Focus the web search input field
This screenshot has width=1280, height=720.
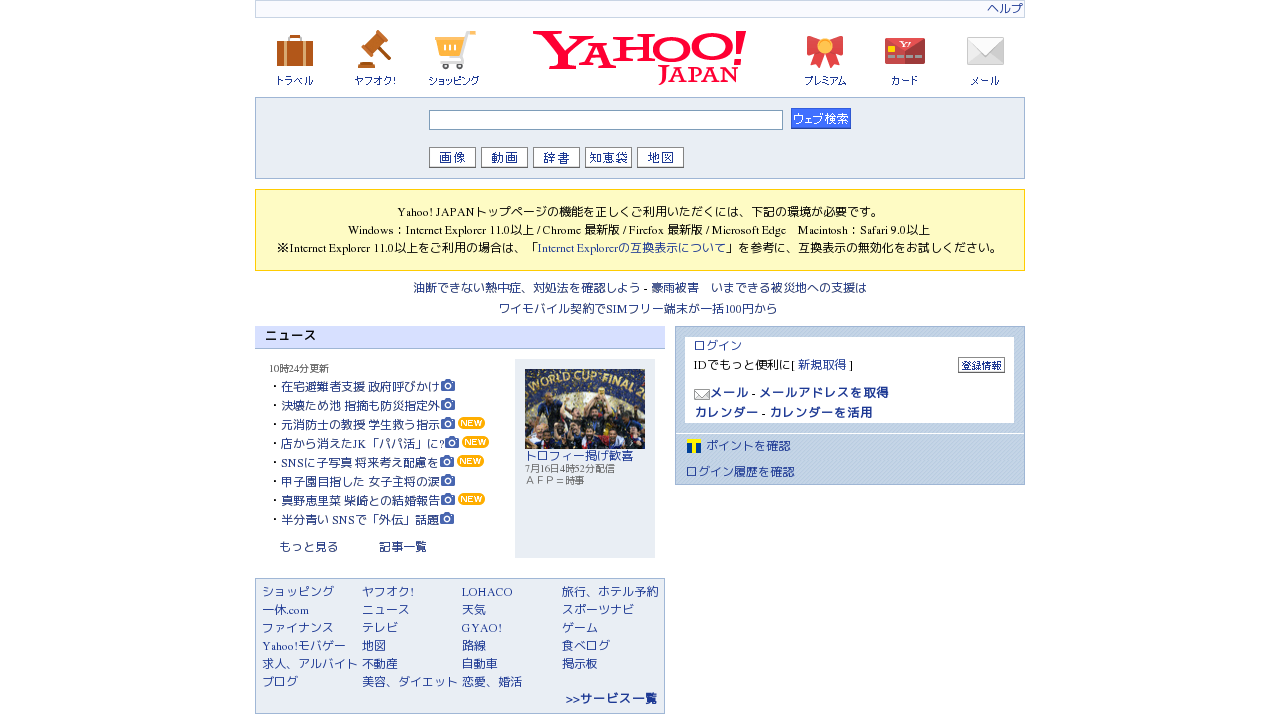click(606, 120)
